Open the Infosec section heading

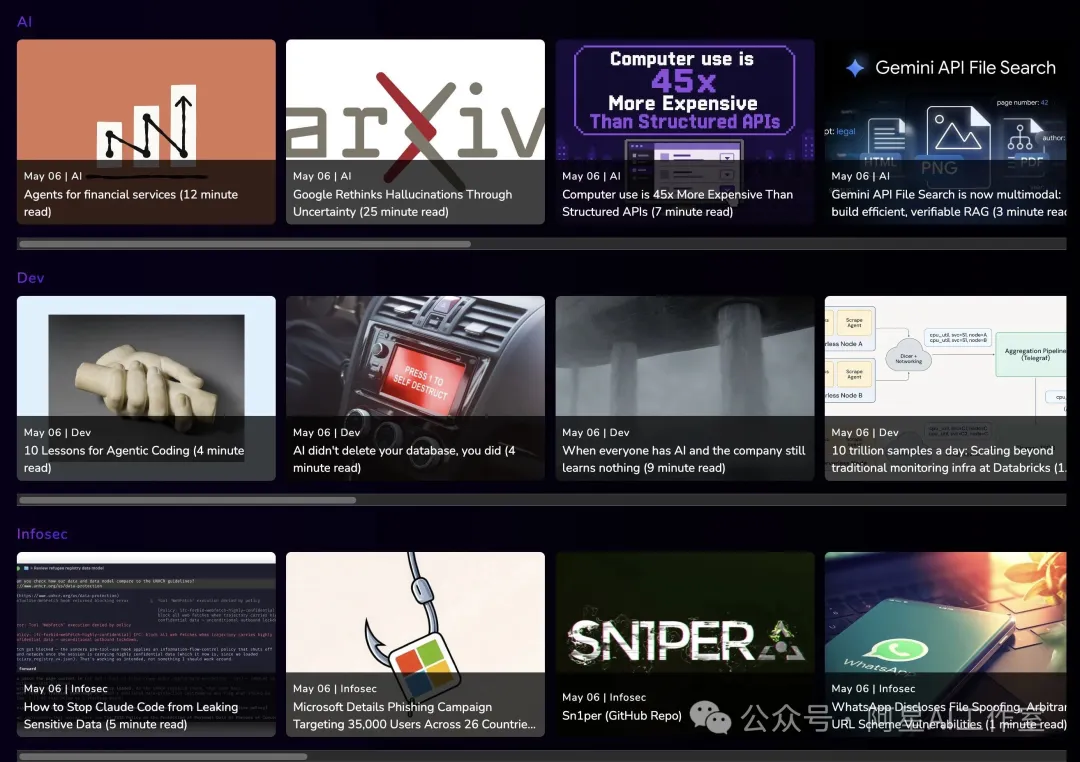click(42, 534)
